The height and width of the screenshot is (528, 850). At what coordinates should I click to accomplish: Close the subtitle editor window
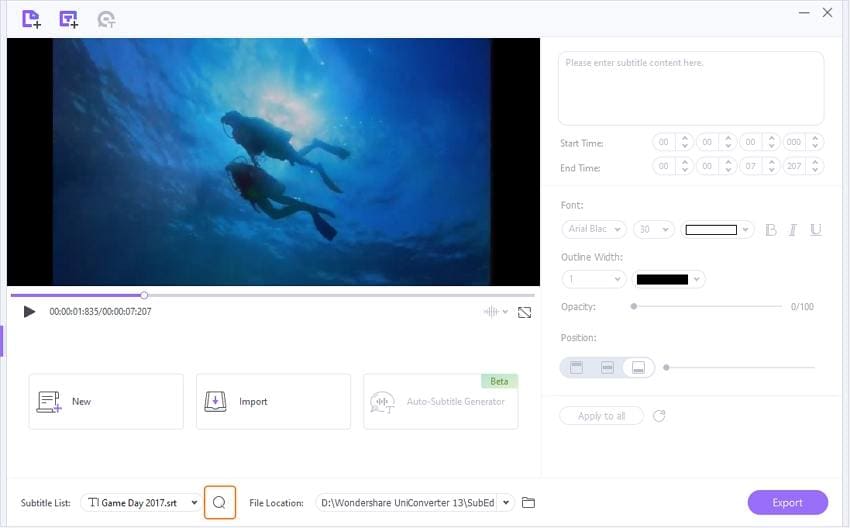pyautogui.click(x=827, y=12)
